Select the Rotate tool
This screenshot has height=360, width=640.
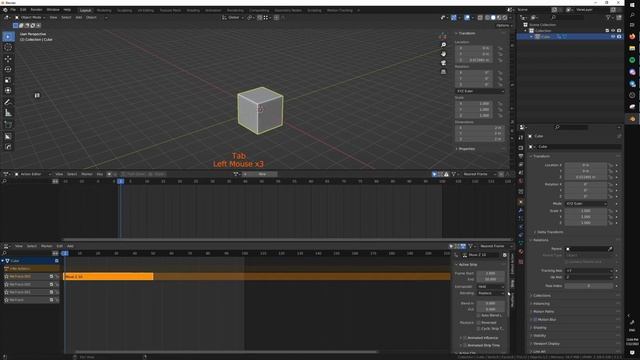[x=8, y=69]
